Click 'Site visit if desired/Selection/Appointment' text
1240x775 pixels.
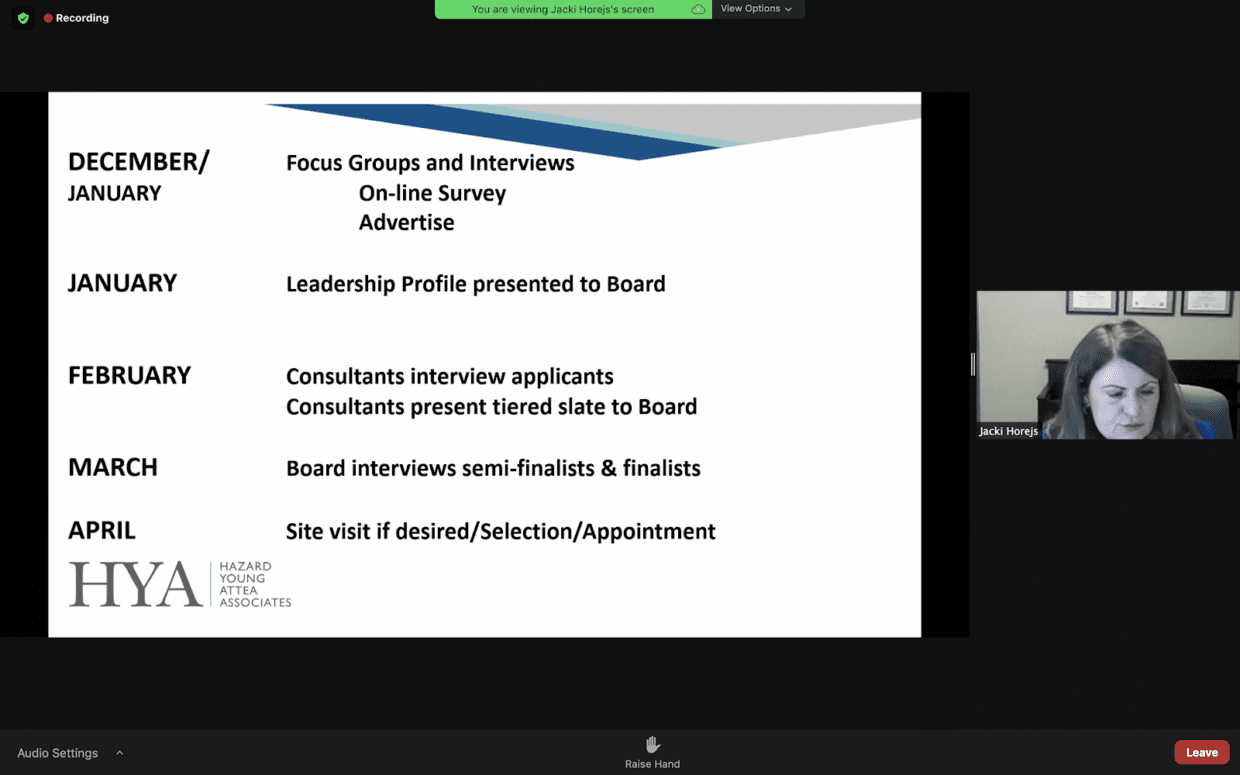[501, 531]
